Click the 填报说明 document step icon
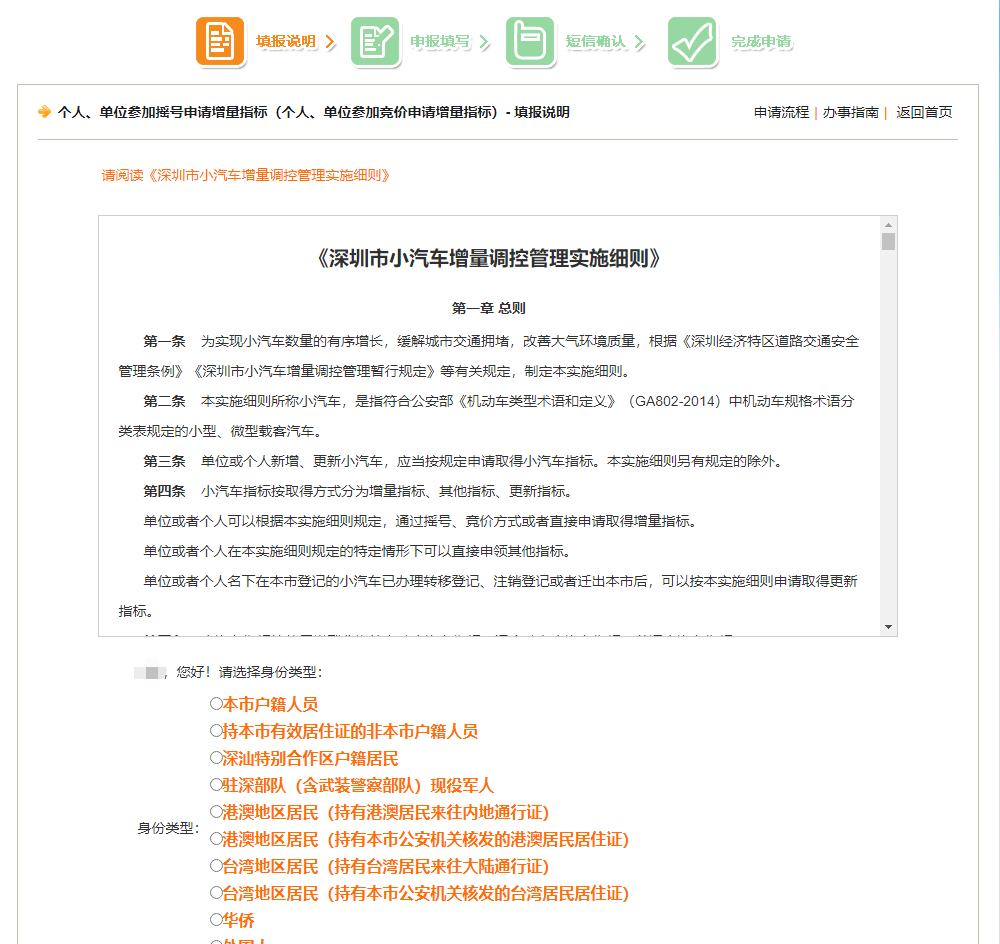Viewport: 1000px width, 944px height. point(220,42)
